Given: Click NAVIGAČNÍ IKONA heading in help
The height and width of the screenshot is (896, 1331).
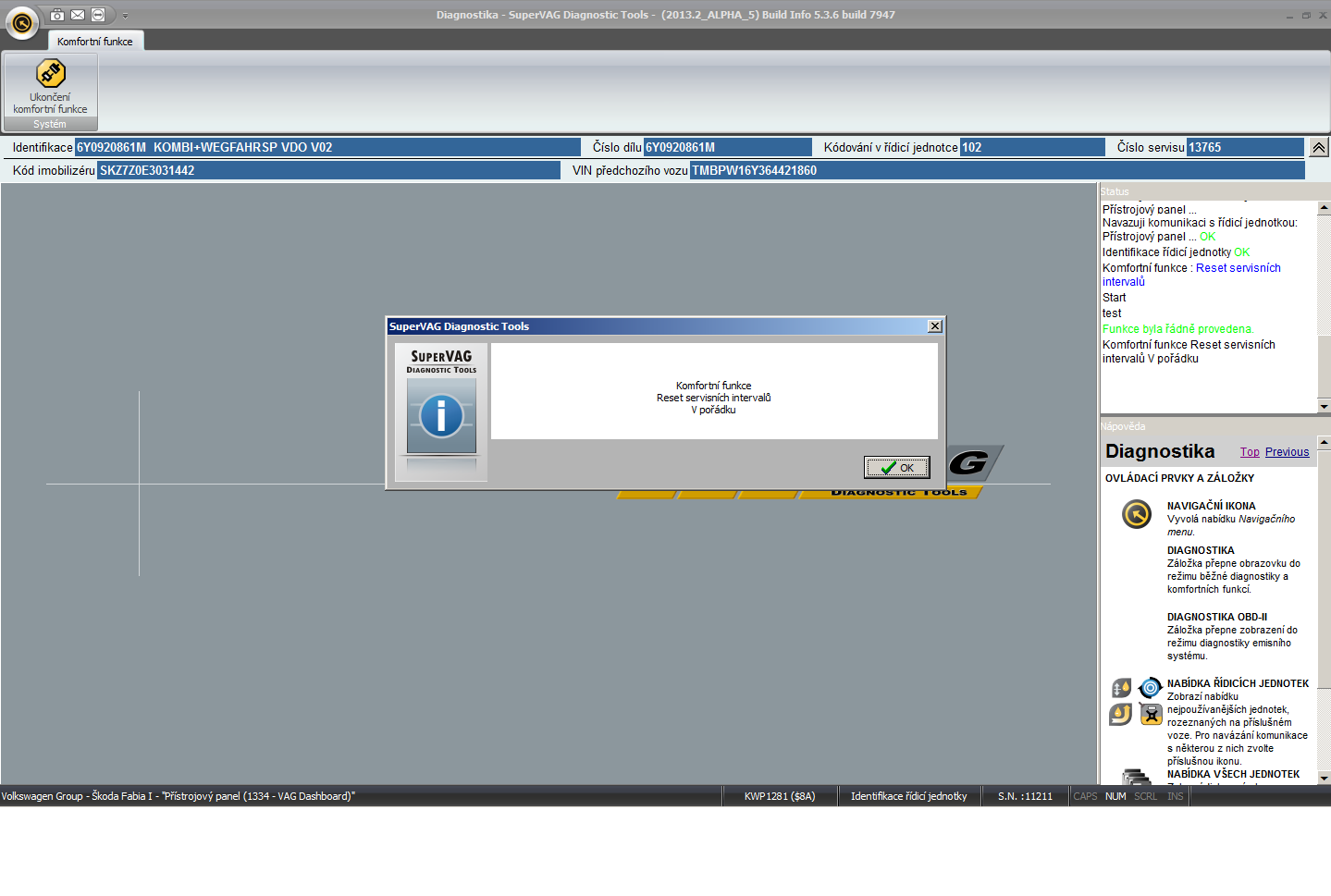Looking at the screenshot, I should tap(1212, 506).
